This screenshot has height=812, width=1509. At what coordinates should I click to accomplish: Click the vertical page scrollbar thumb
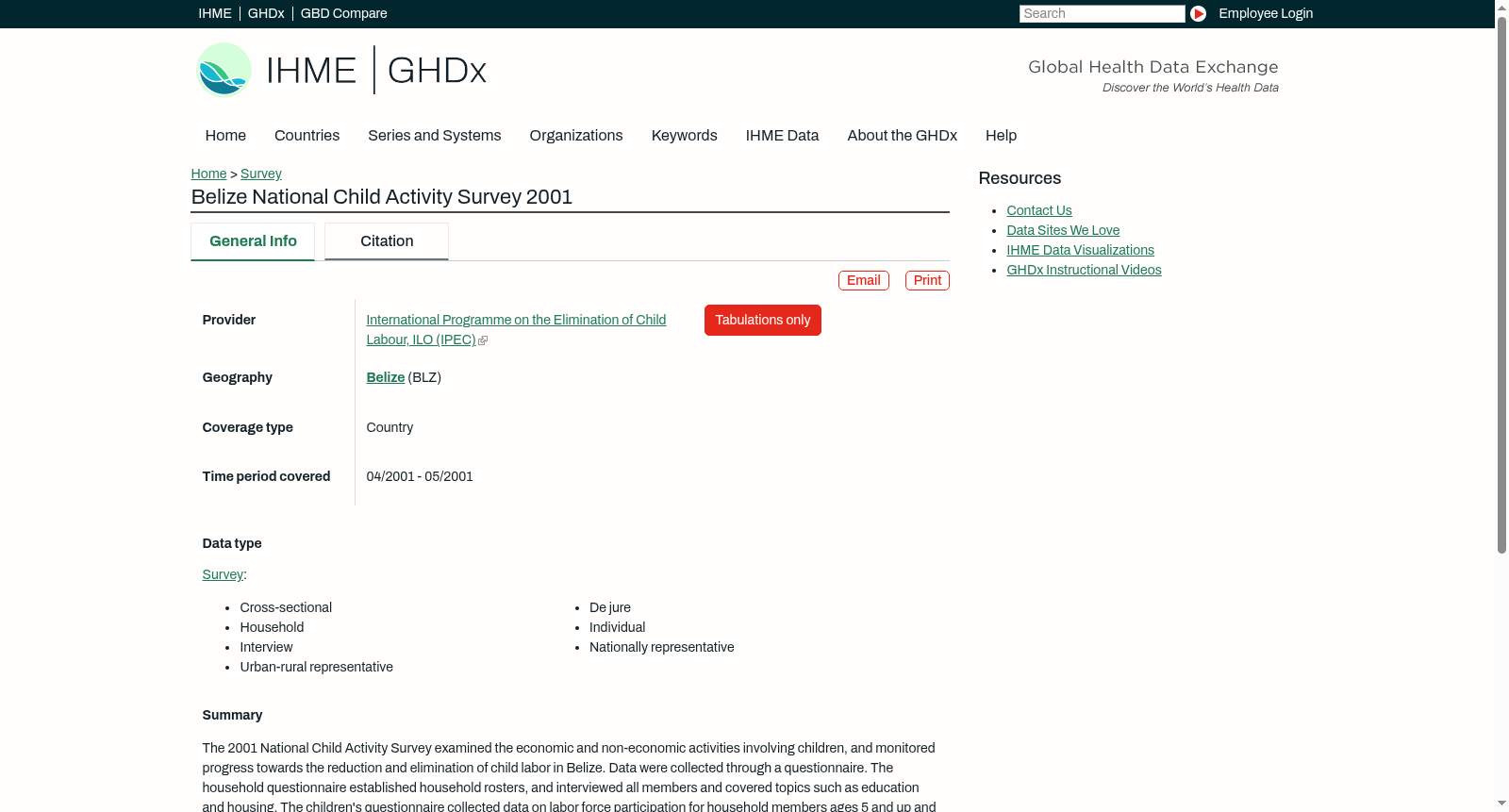click(1501, 285)
